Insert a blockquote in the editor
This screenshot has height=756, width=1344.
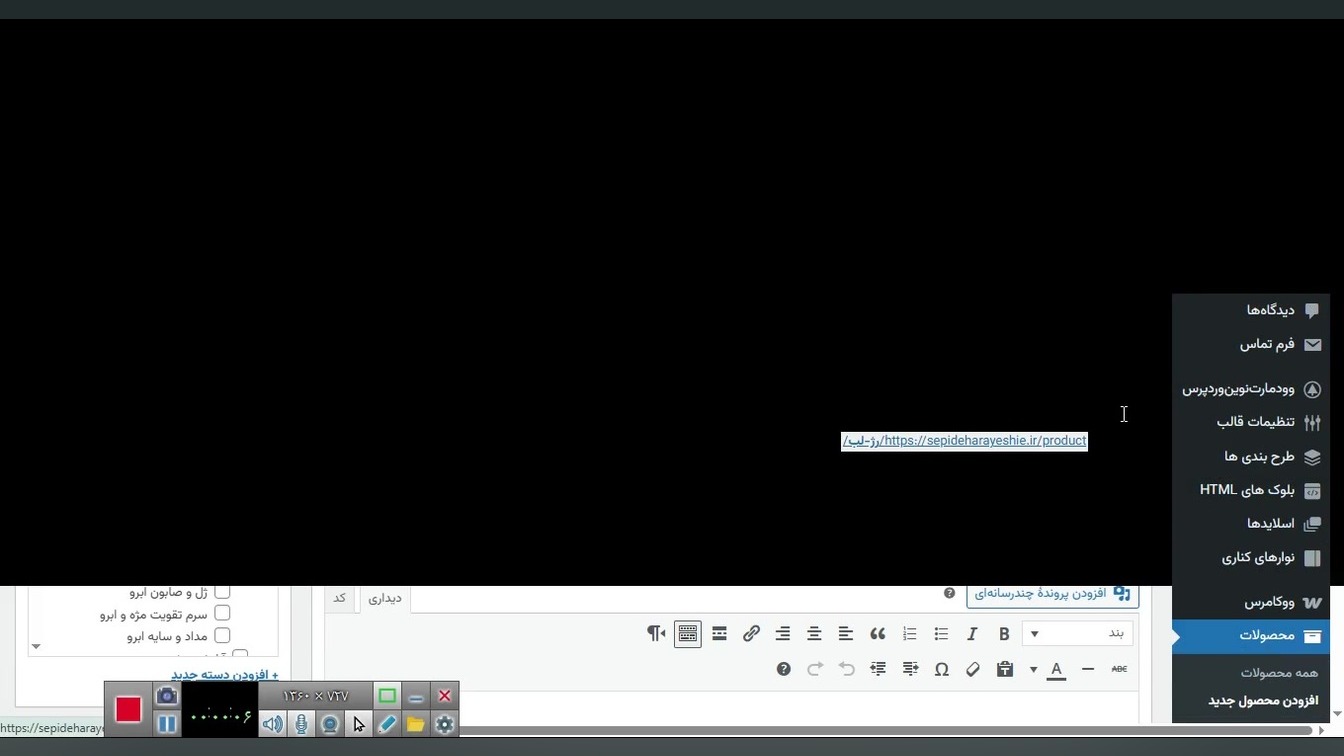877,634
